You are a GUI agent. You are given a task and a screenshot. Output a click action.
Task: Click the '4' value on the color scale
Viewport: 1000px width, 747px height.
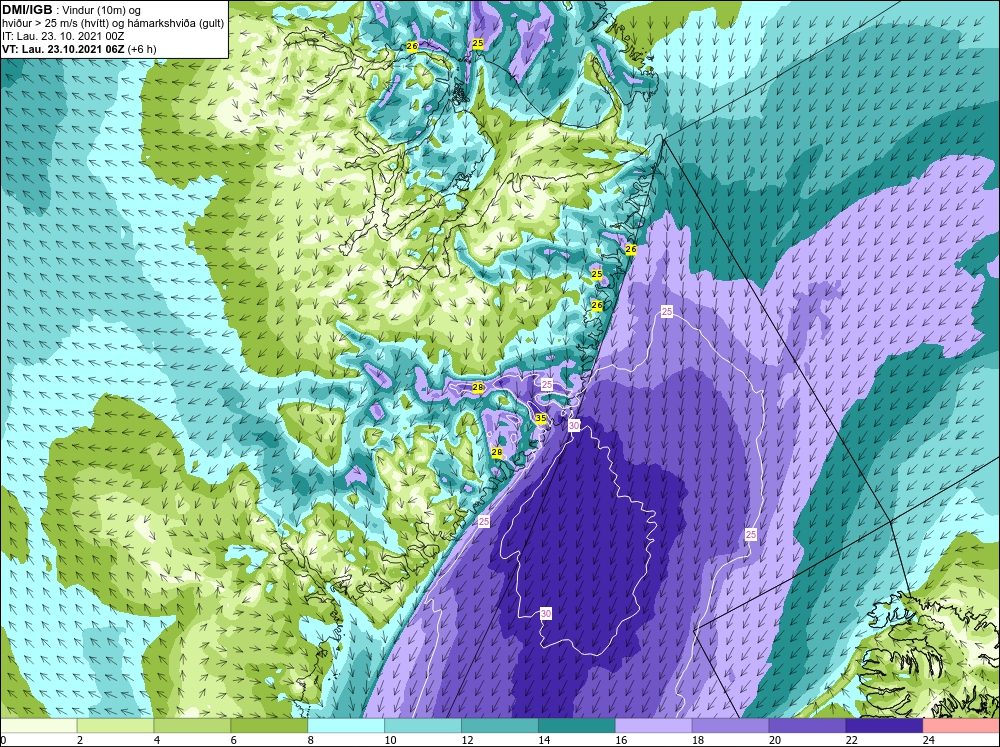point(157,740)
